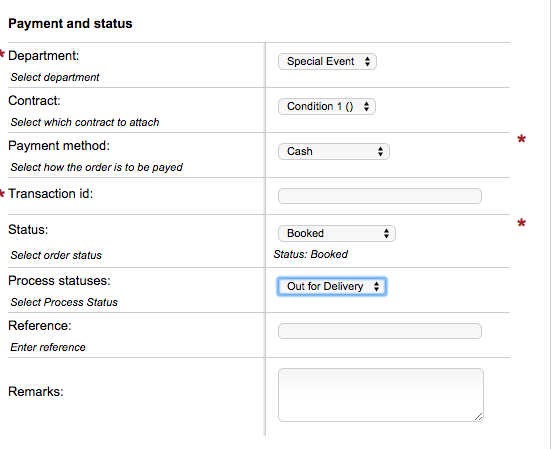This screenshot has width=554, height=449.
Task: Click the Department field label
Action: coord(43,56)
